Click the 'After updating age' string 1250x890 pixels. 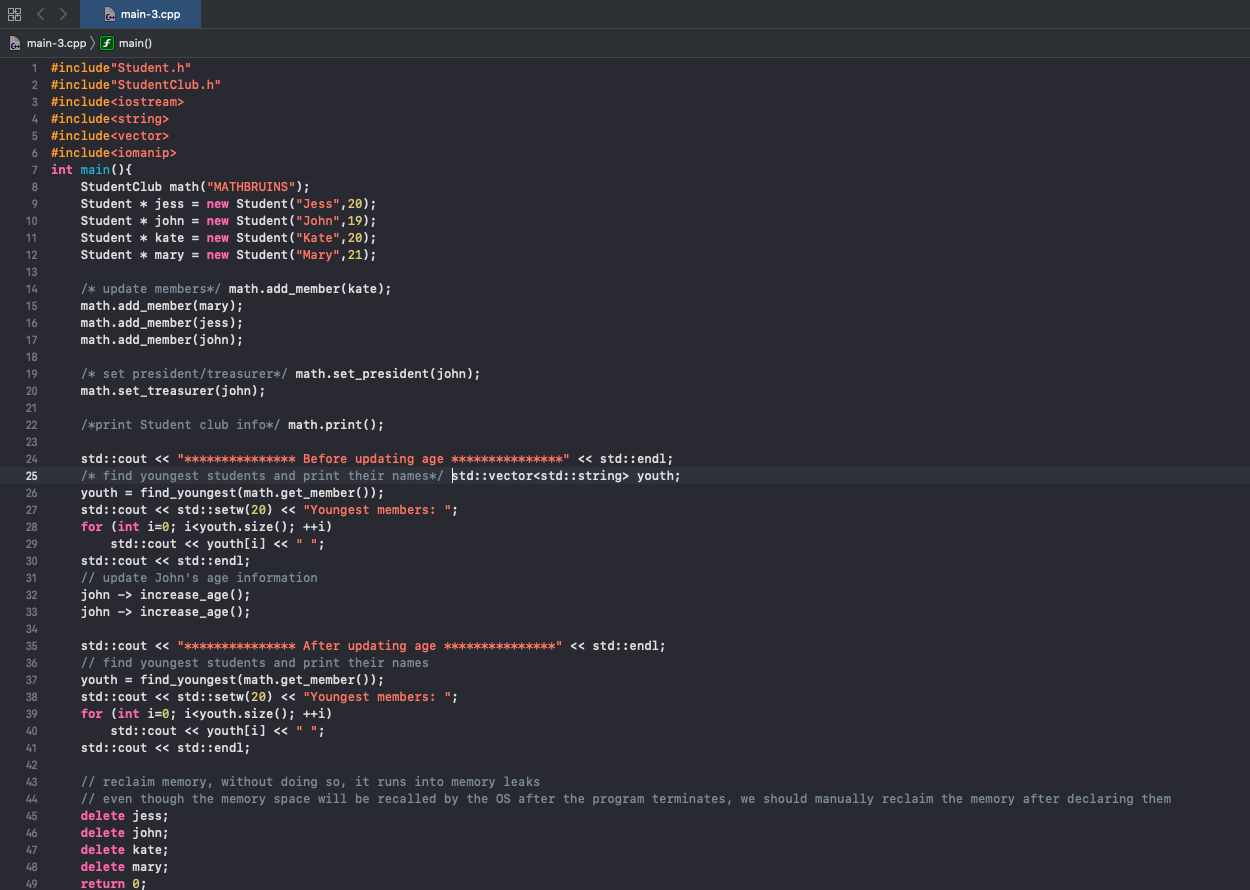click(x=370, y=646)
